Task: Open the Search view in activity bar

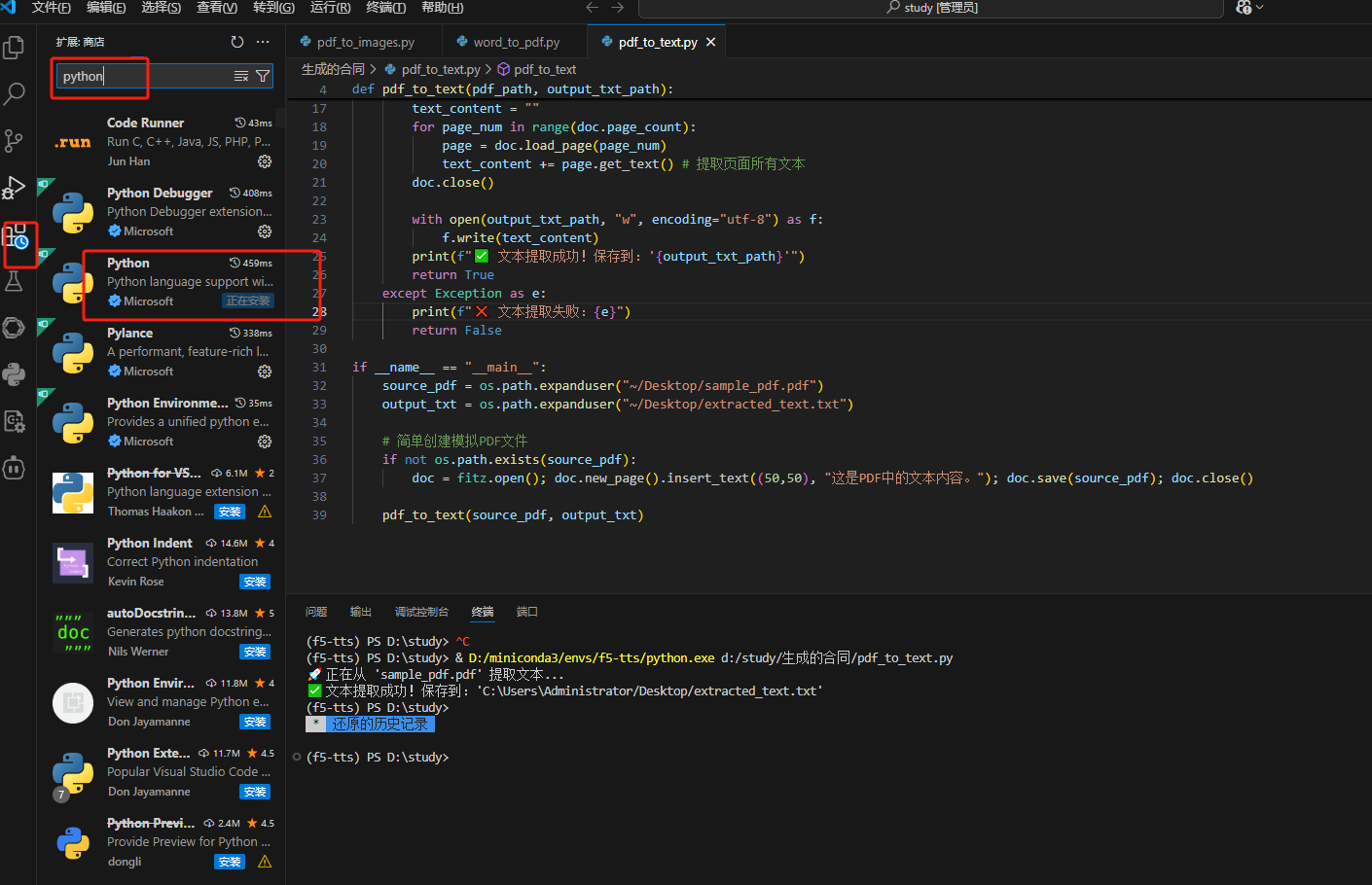Action: point(15,93)
